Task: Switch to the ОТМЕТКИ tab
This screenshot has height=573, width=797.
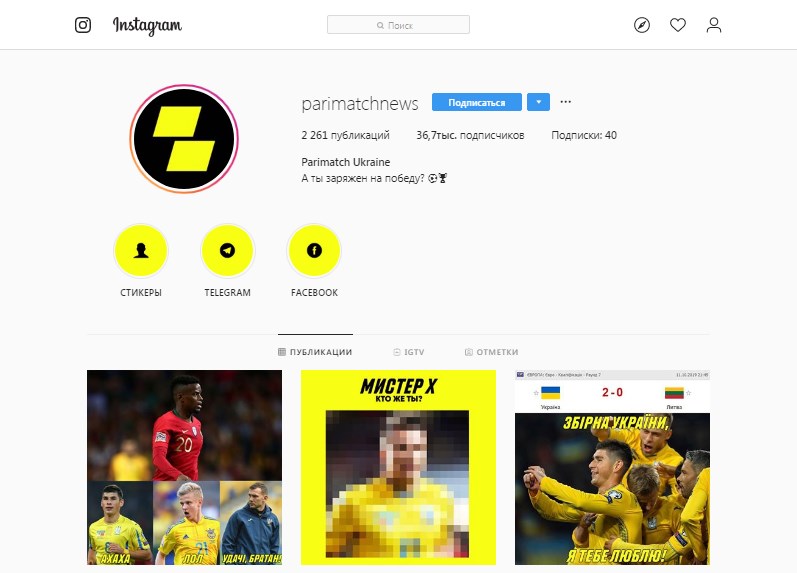Action: pos(492,352)
